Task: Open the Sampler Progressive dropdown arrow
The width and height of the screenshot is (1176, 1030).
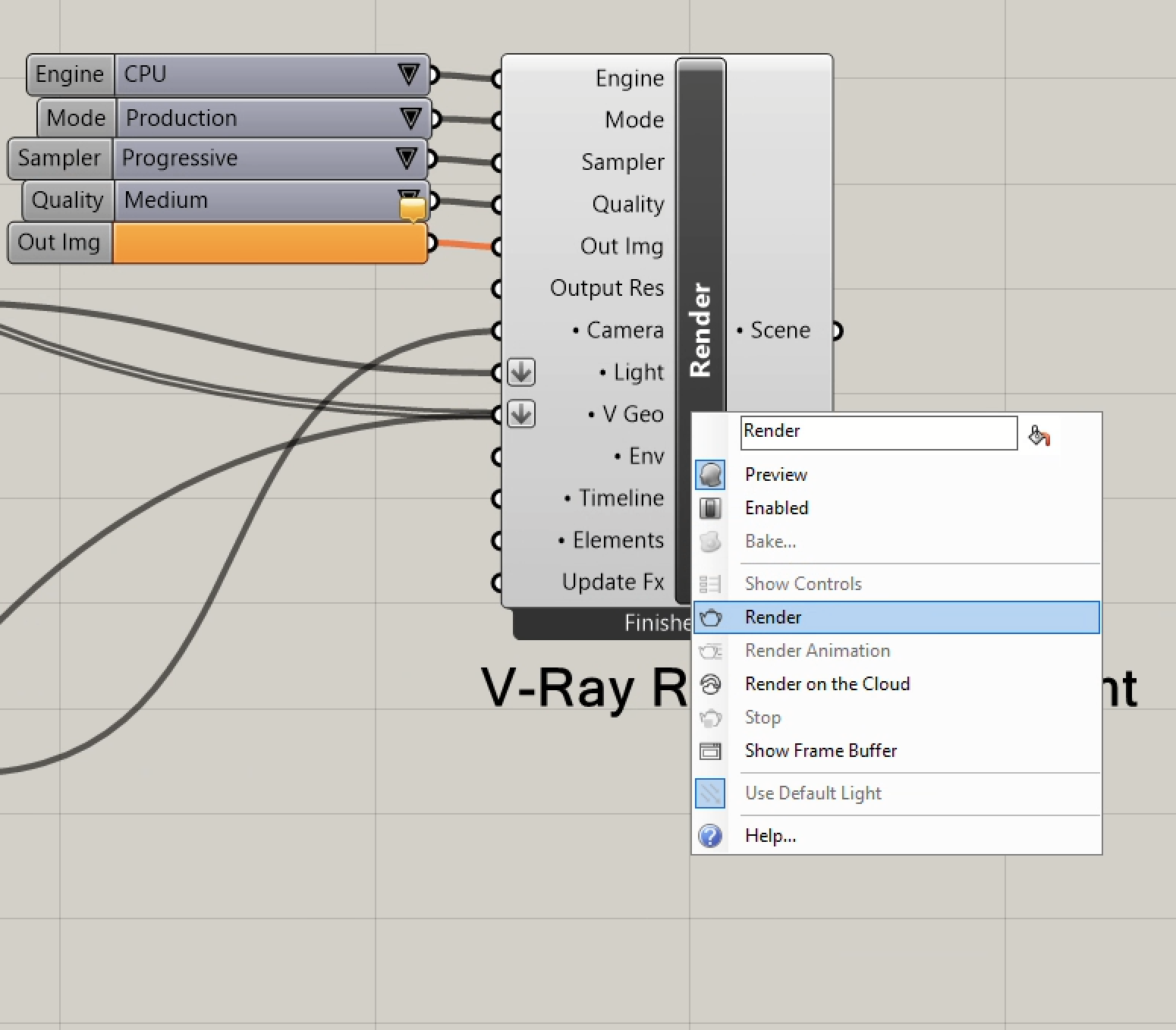Action: [x=407, y=159]
